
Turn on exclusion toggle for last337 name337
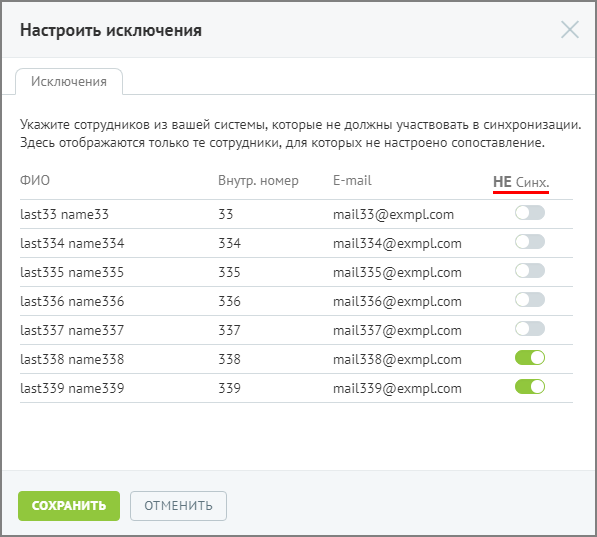[x=530, y=329]
